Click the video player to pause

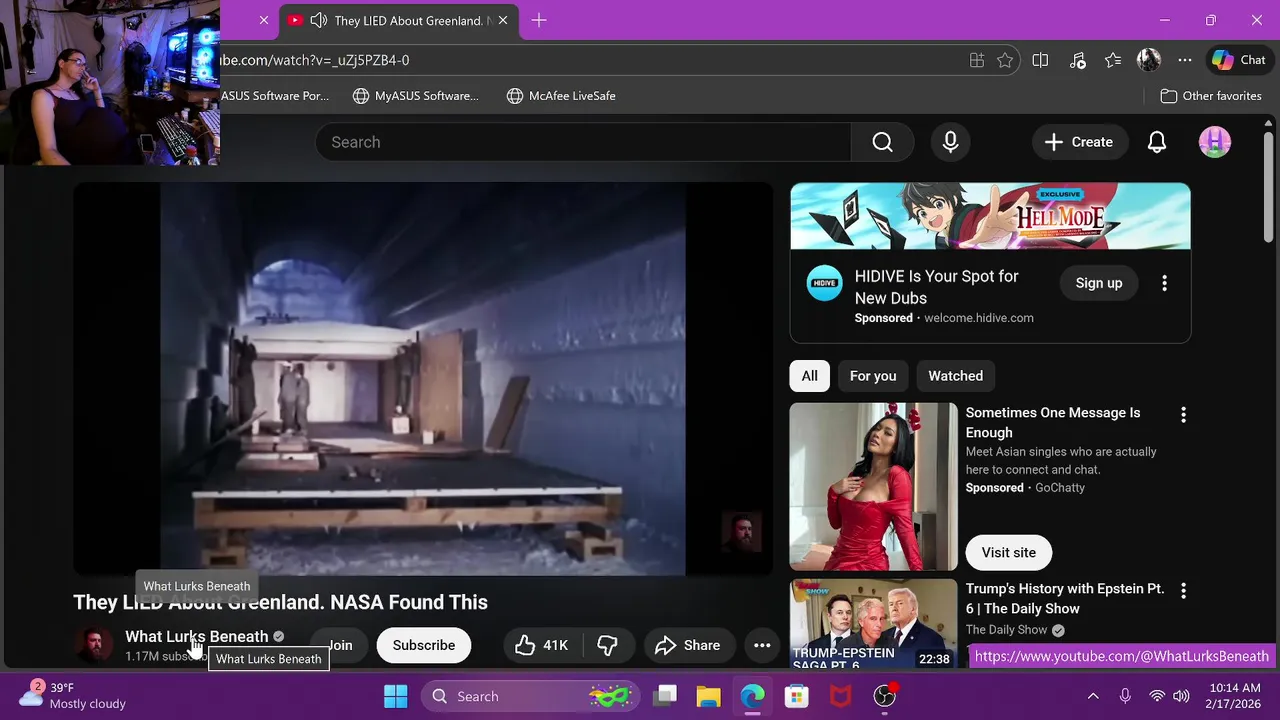423,378
